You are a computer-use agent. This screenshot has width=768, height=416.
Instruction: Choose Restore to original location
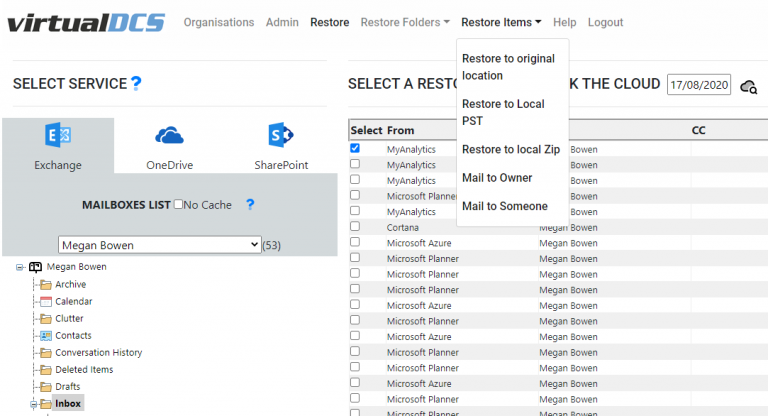(508, 67)
